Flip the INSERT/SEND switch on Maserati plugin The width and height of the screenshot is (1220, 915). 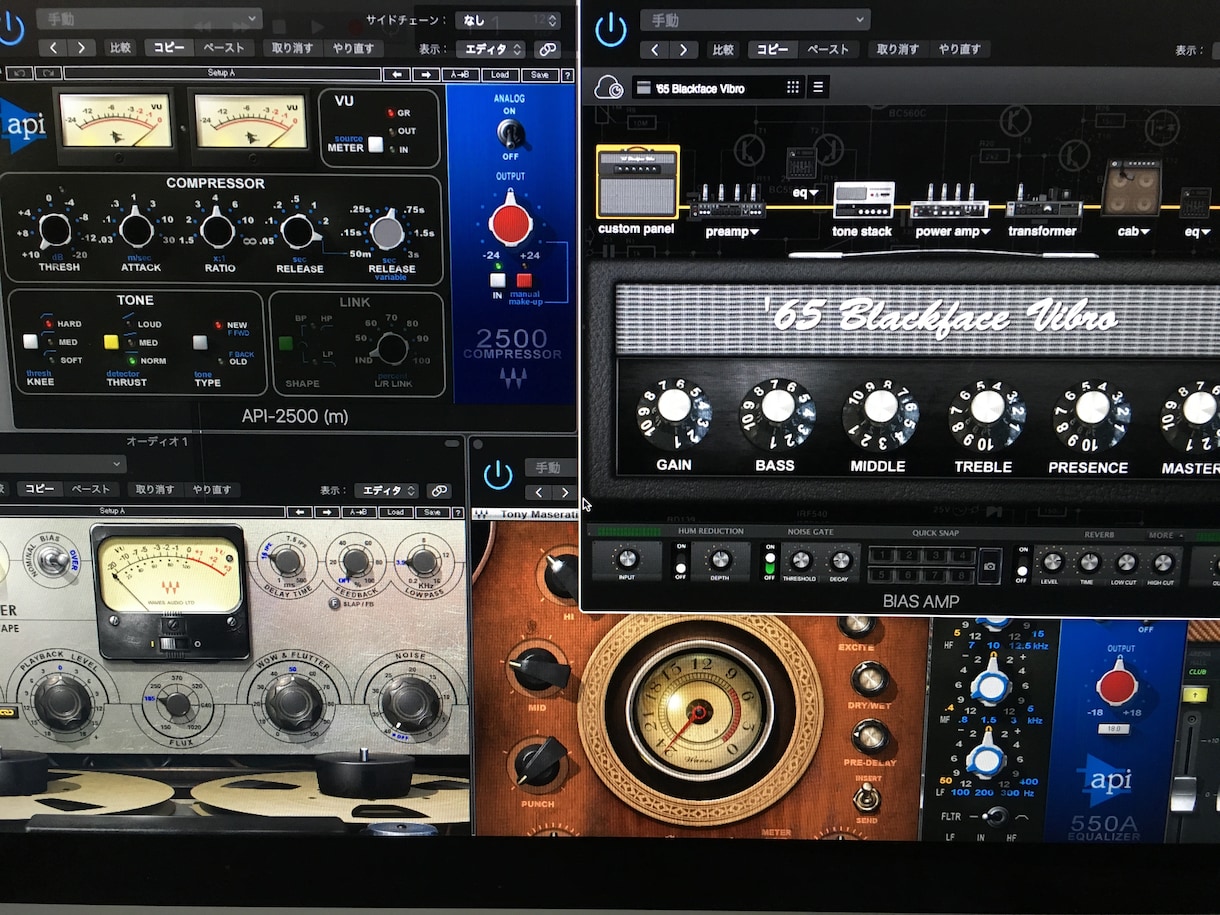coord(866,798)
